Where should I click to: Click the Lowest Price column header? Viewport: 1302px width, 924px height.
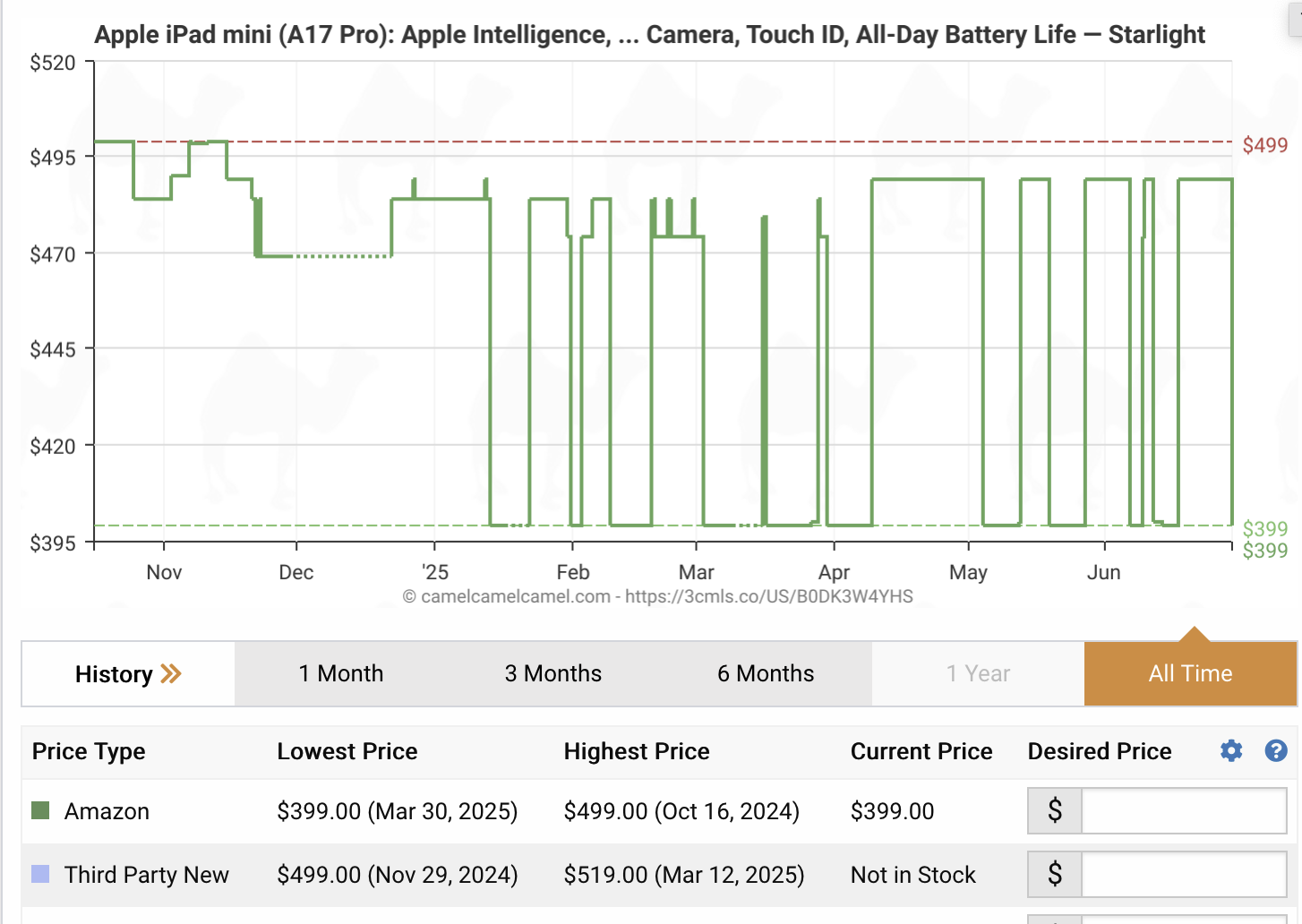pyautogui.click(x=347, y=751)
